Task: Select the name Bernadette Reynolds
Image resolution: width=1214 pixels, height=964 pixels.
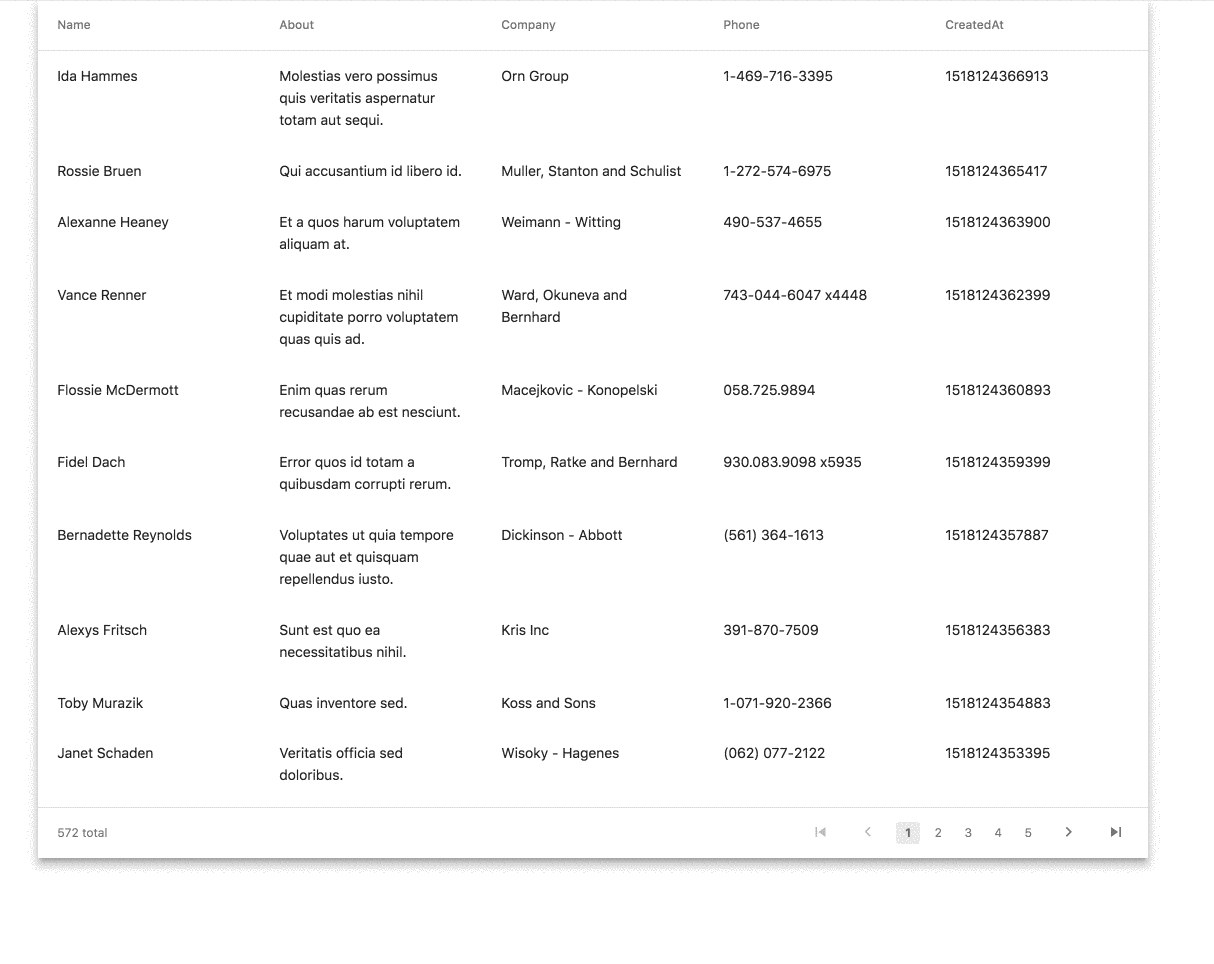Action: click(124, 535)
